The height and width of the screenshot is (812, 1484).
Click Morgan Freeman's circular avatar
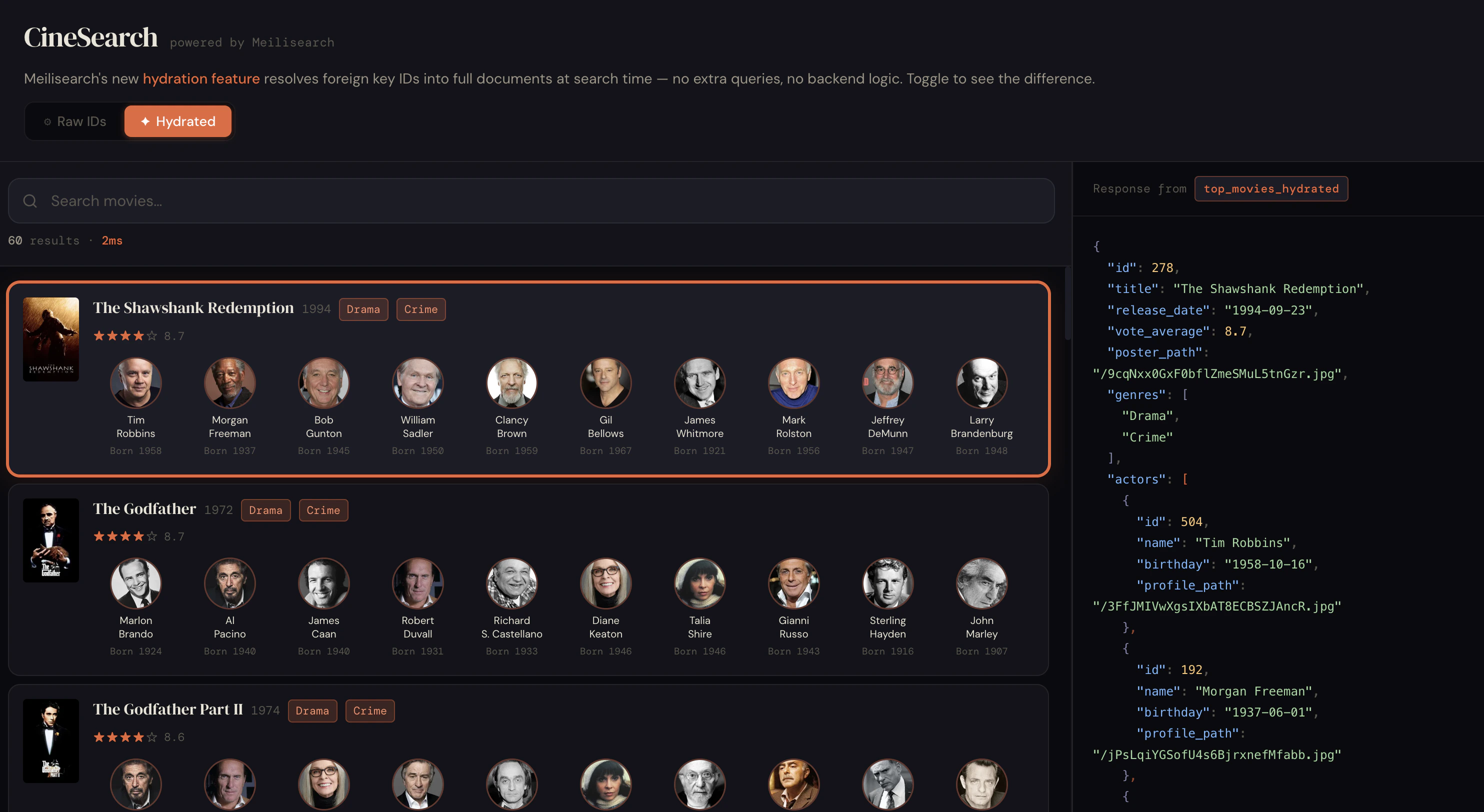click(230, 382)
